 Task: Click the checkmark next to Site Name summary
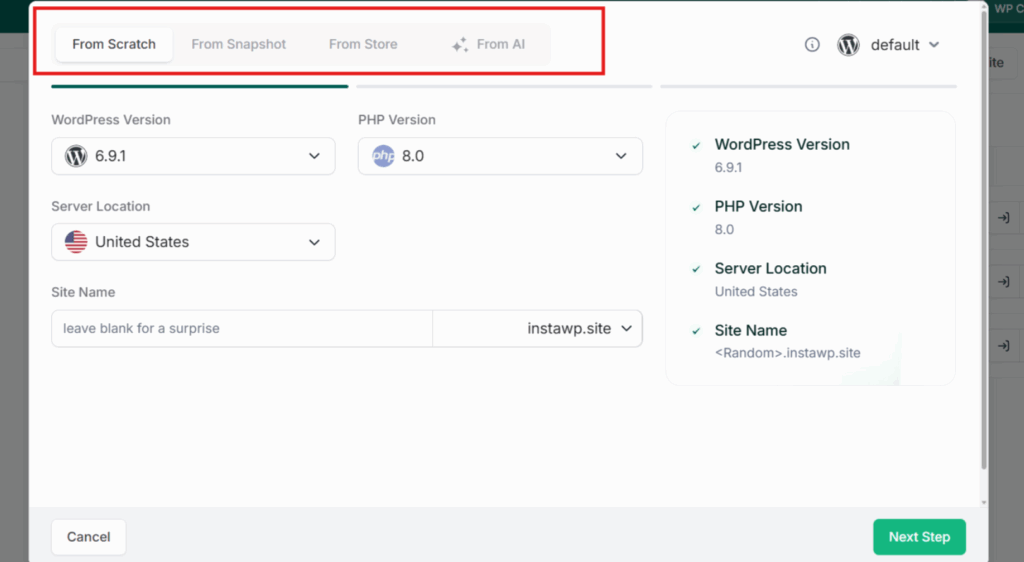point(696,331)
